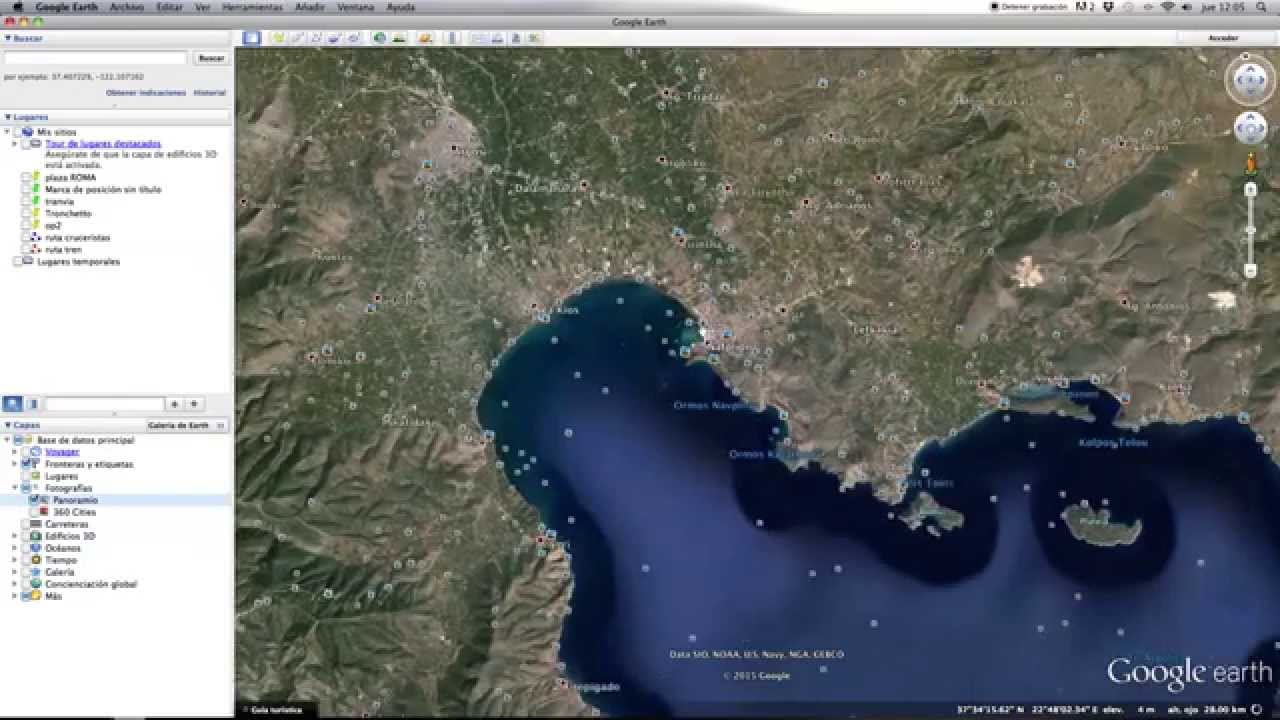
Task: Click the Galería de Earth button
Action: click(187, 425)
